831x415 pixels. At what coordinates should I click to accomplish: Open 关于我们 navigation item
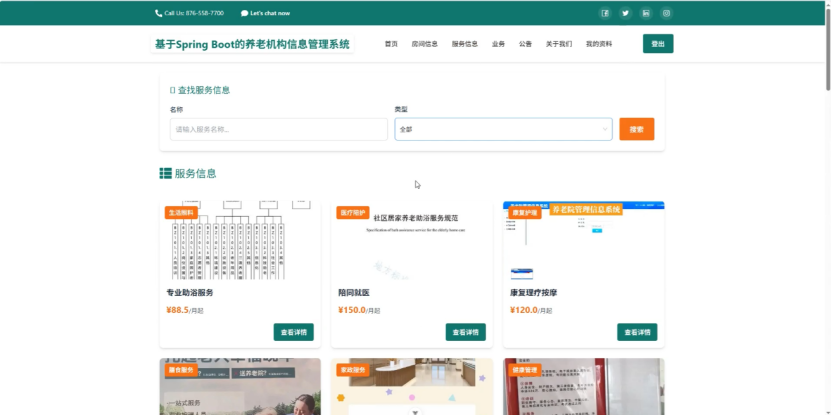(x=559, y=44)
